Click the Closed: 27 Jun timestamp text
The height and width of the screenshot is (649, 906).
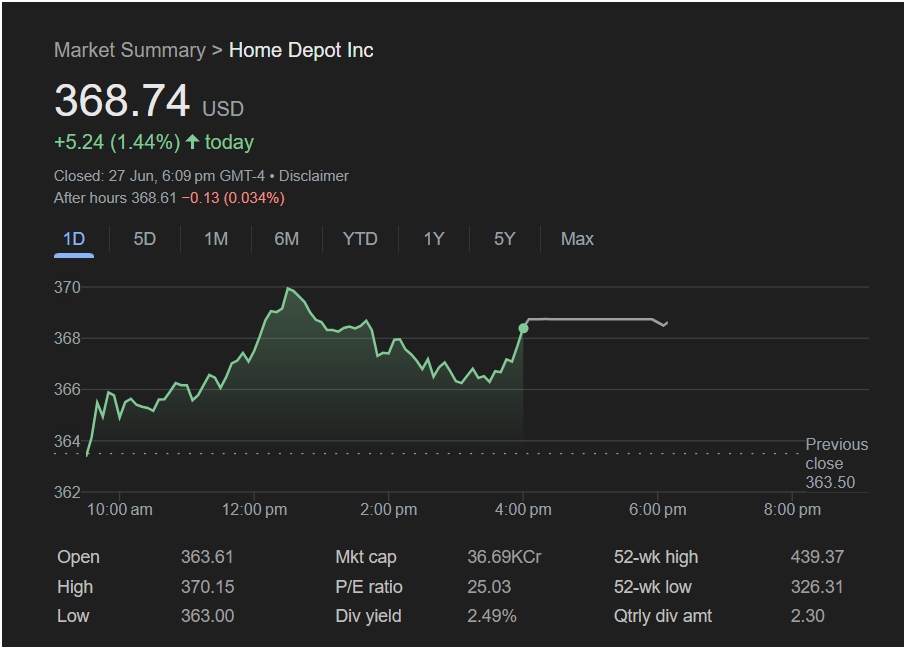tap(159, 176)
